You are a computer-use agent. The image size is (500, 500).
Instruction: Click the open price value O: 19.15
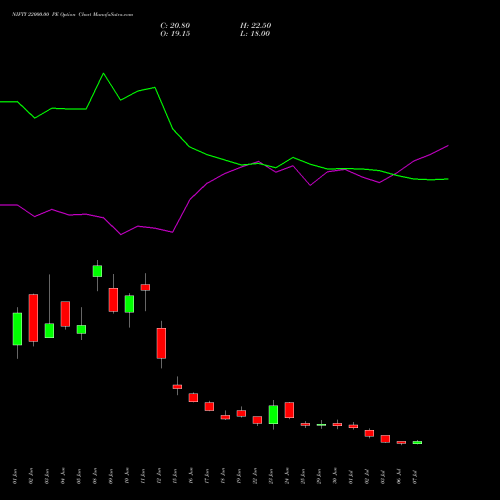click(175, 34)
